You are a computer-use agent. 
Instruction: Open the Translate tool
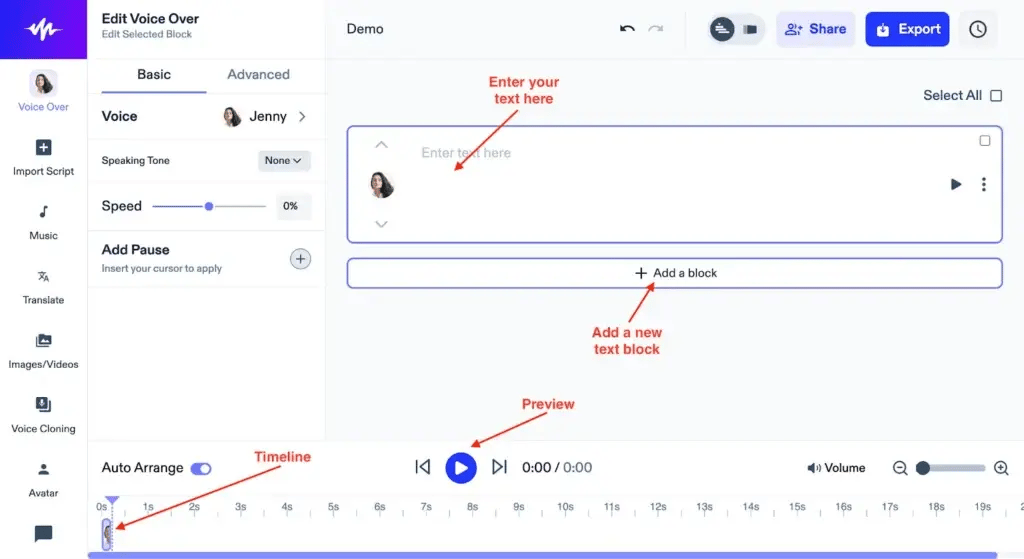(43, 286)
